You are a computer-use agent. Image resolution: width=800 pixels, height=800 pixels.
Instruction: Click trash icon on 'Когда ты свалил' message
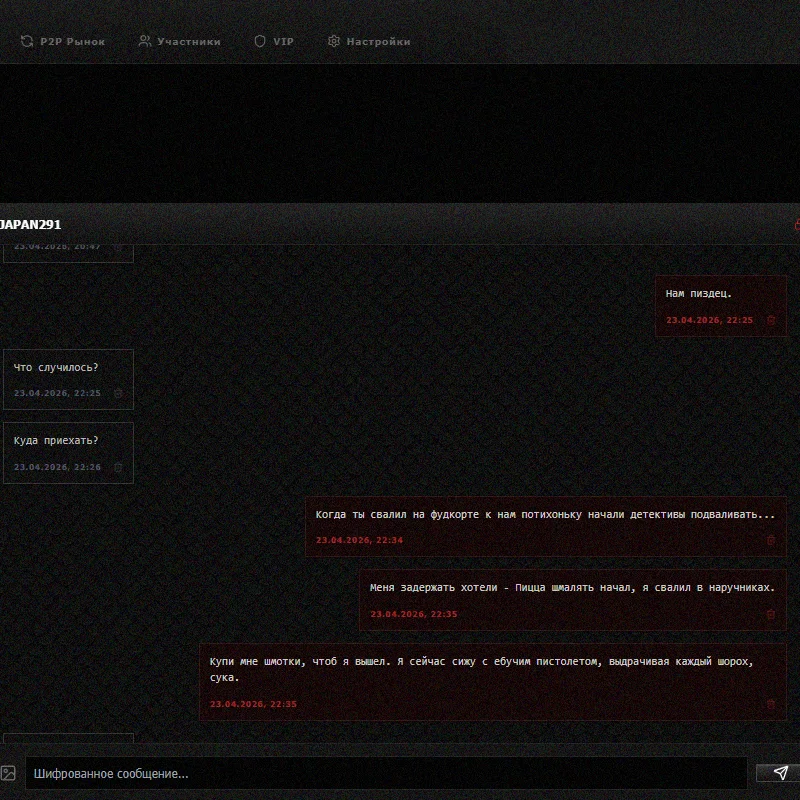pyautogui.click(x=770, y=540)
